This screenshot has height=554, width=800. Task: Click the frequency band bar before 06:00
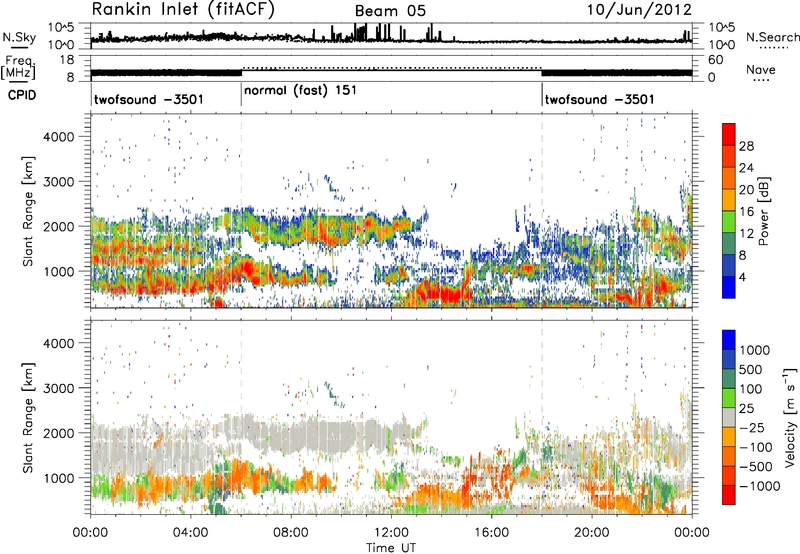point(166,72)
